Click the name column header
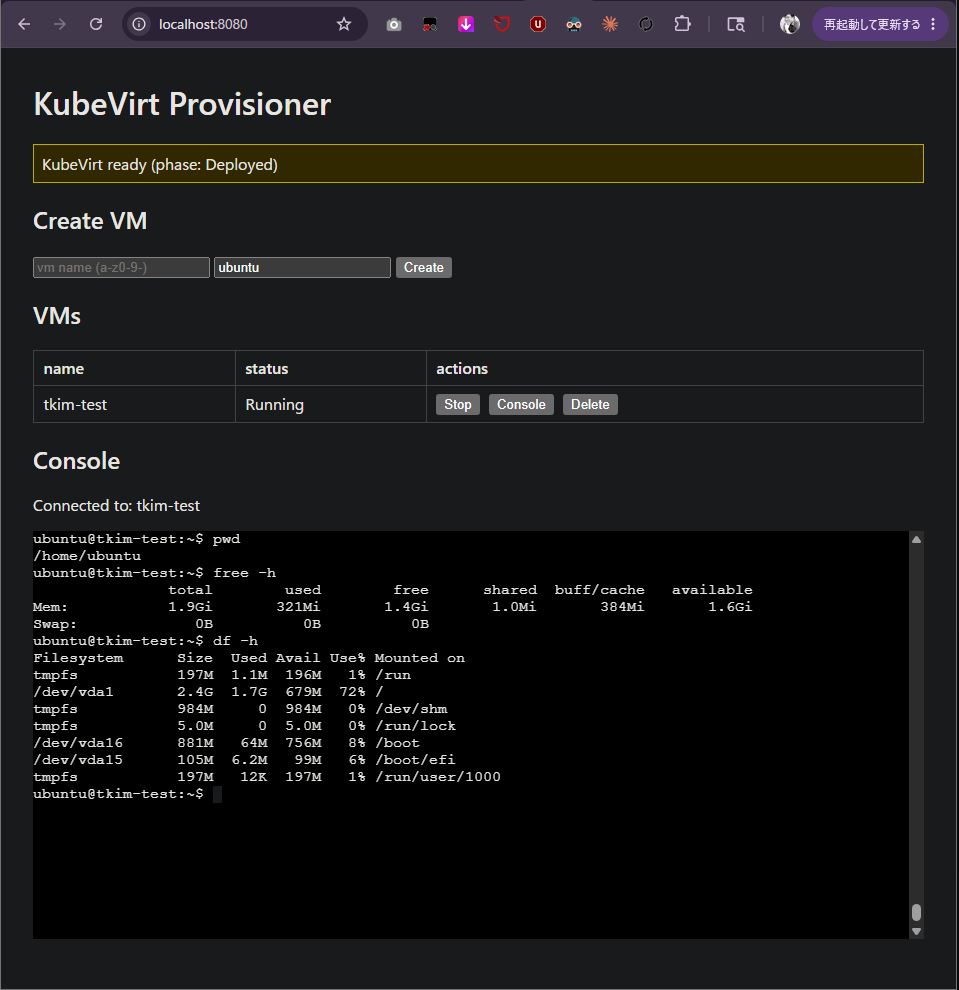The height and width of the screenshot is (990, 959). [x=134, y=369]
